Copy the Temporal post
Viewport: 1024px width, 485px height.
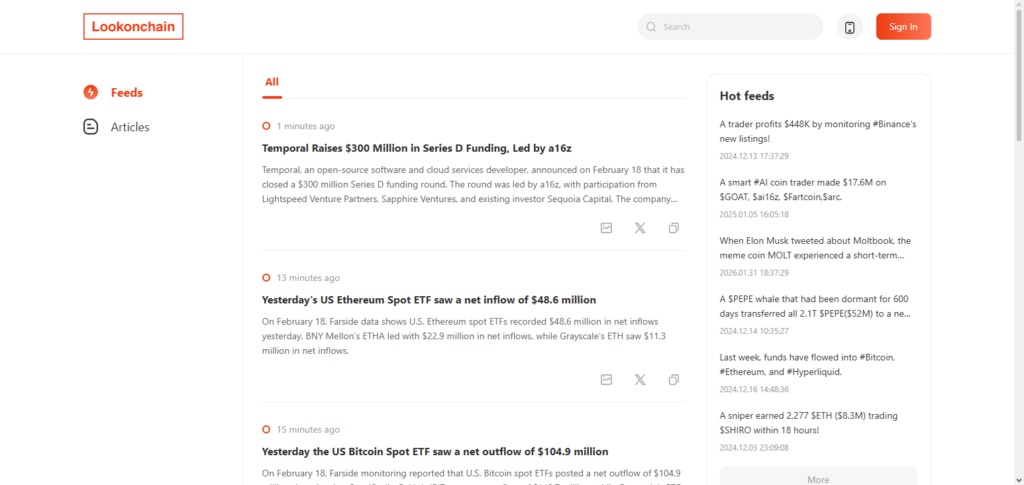click(x=674, y=228)
